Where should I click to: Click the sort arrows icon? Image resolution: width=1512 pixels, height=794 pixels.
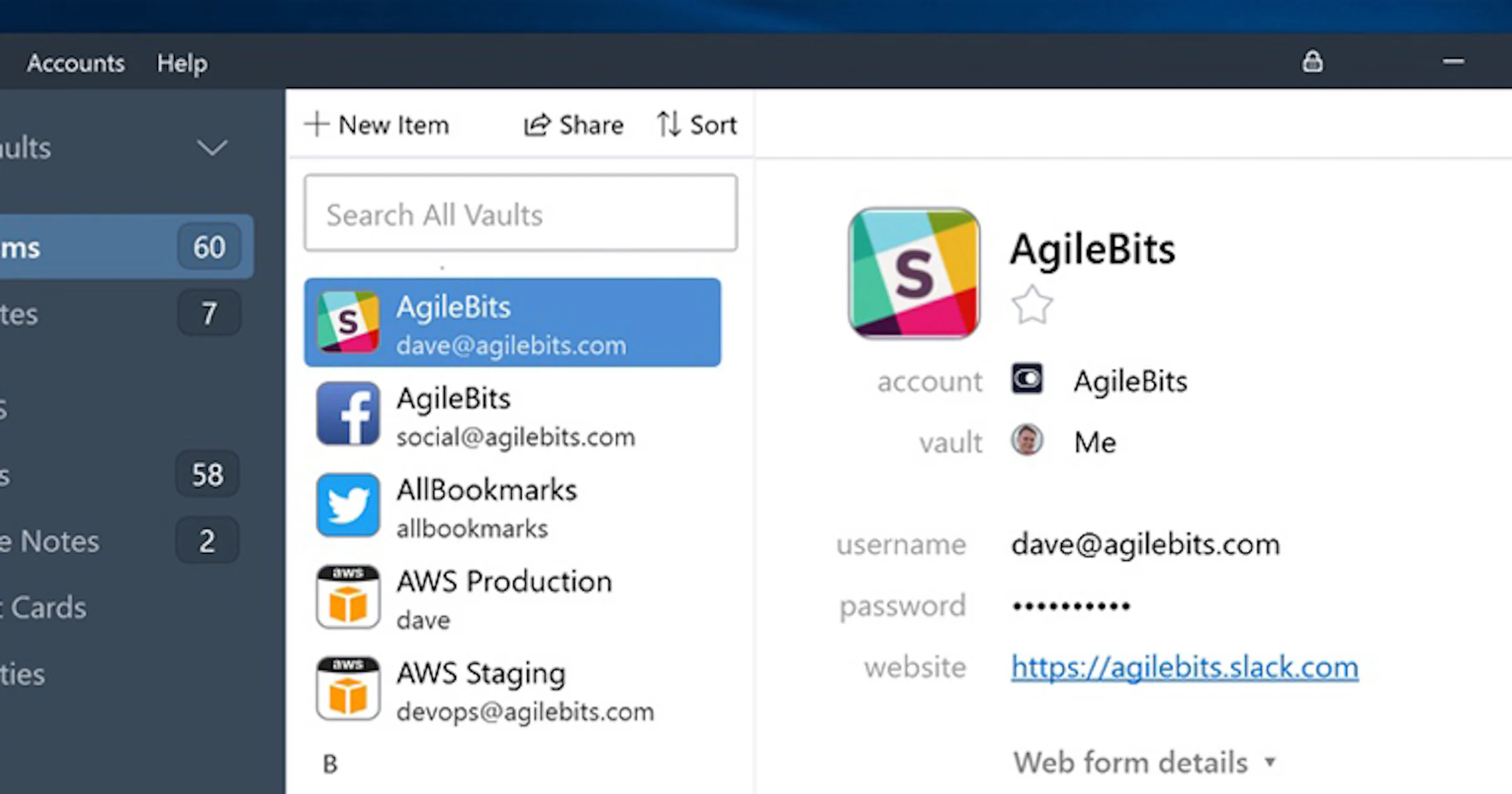[x=668, y=124]
